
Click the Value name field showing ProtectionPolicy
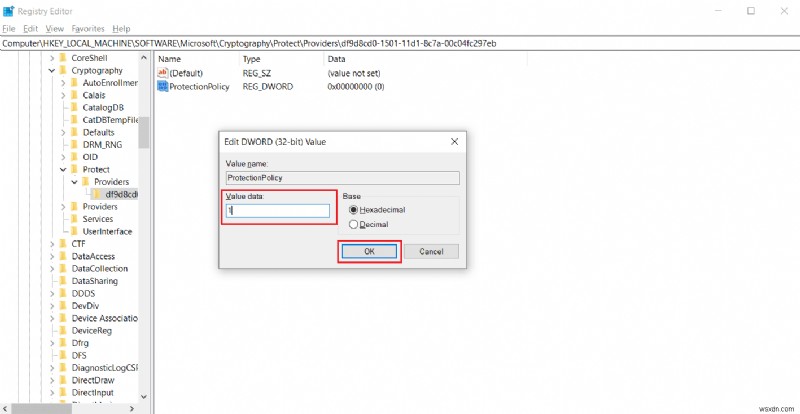pyautogui.click(x=343, y=178)
